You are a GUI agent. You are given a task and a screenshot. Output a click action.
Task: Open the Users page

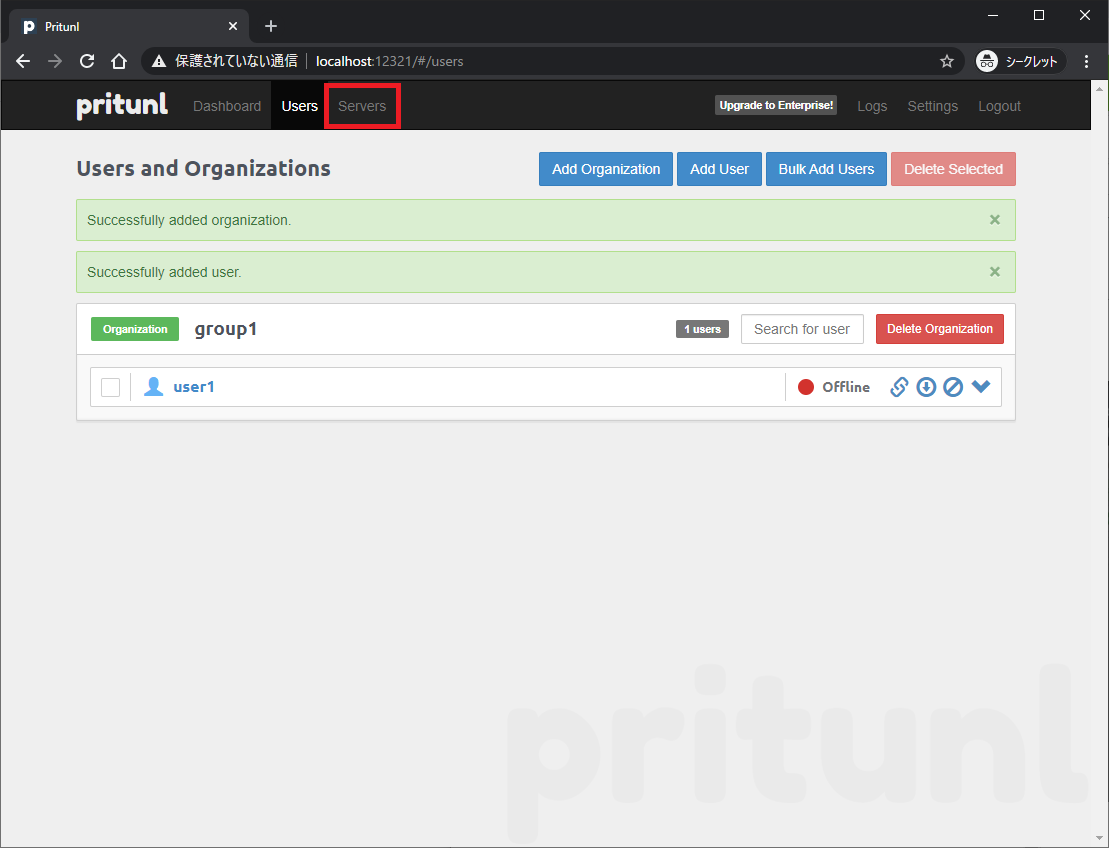pyautogui.click(x=299, y=106)
